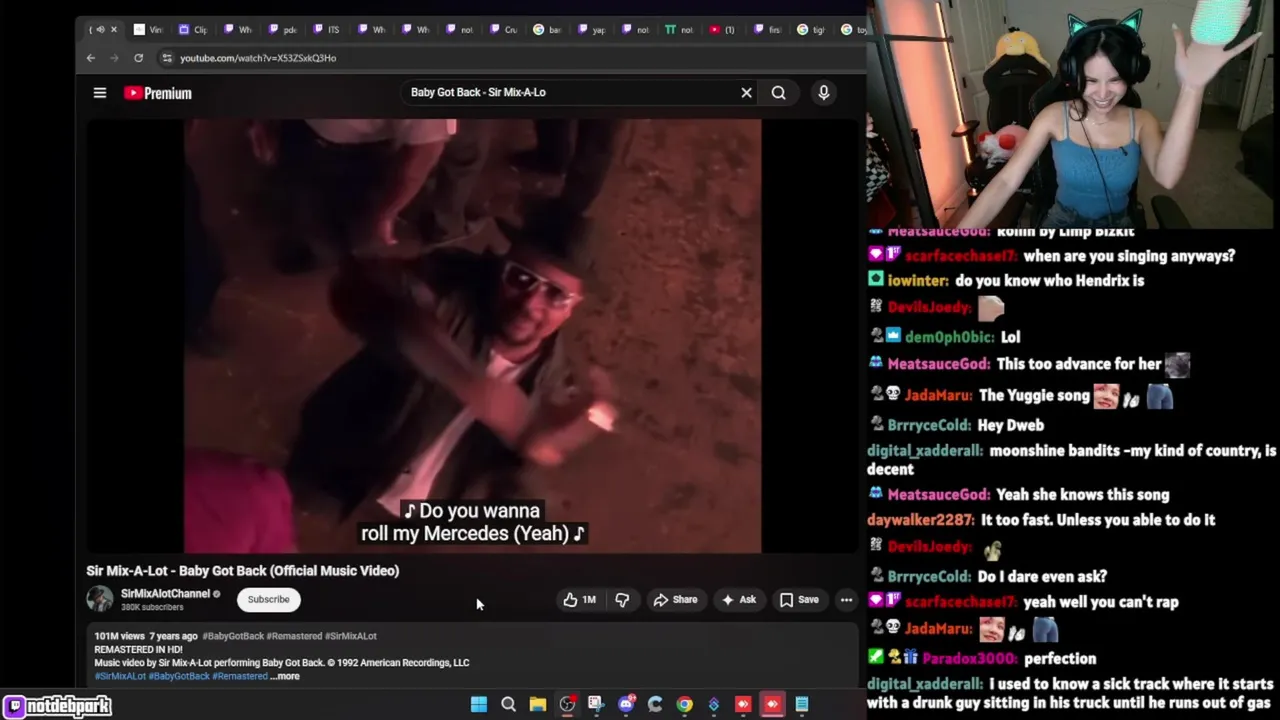Image resolution: width=1280 pixels, height=720 pixels.
Task: Open Windows taskbar search
Action: [508, 705]
